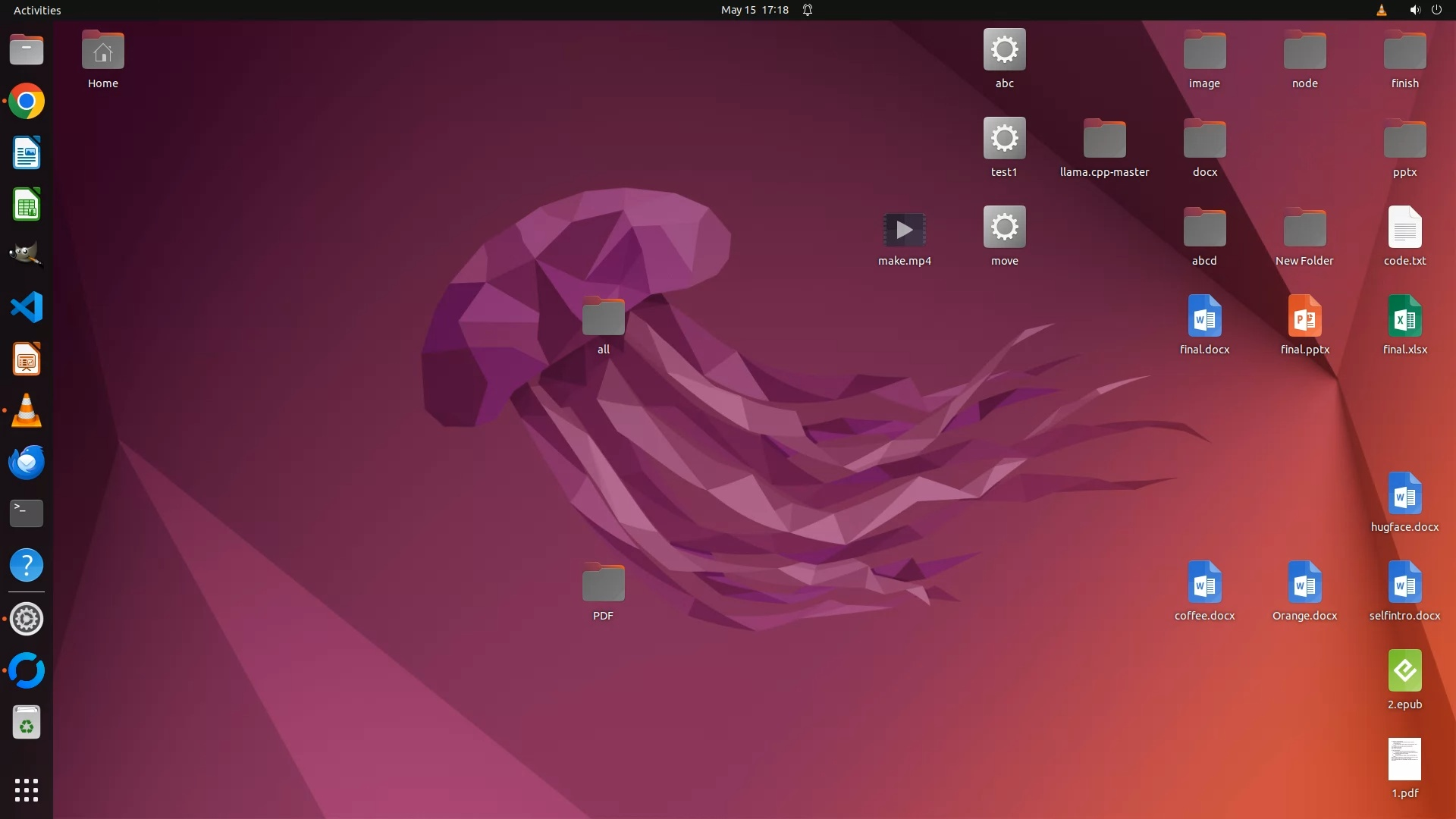The height and width of the screenshot is (819, 1456).
Task: Select the final.pptx presentation file
Action: [x=1304, y=316]
